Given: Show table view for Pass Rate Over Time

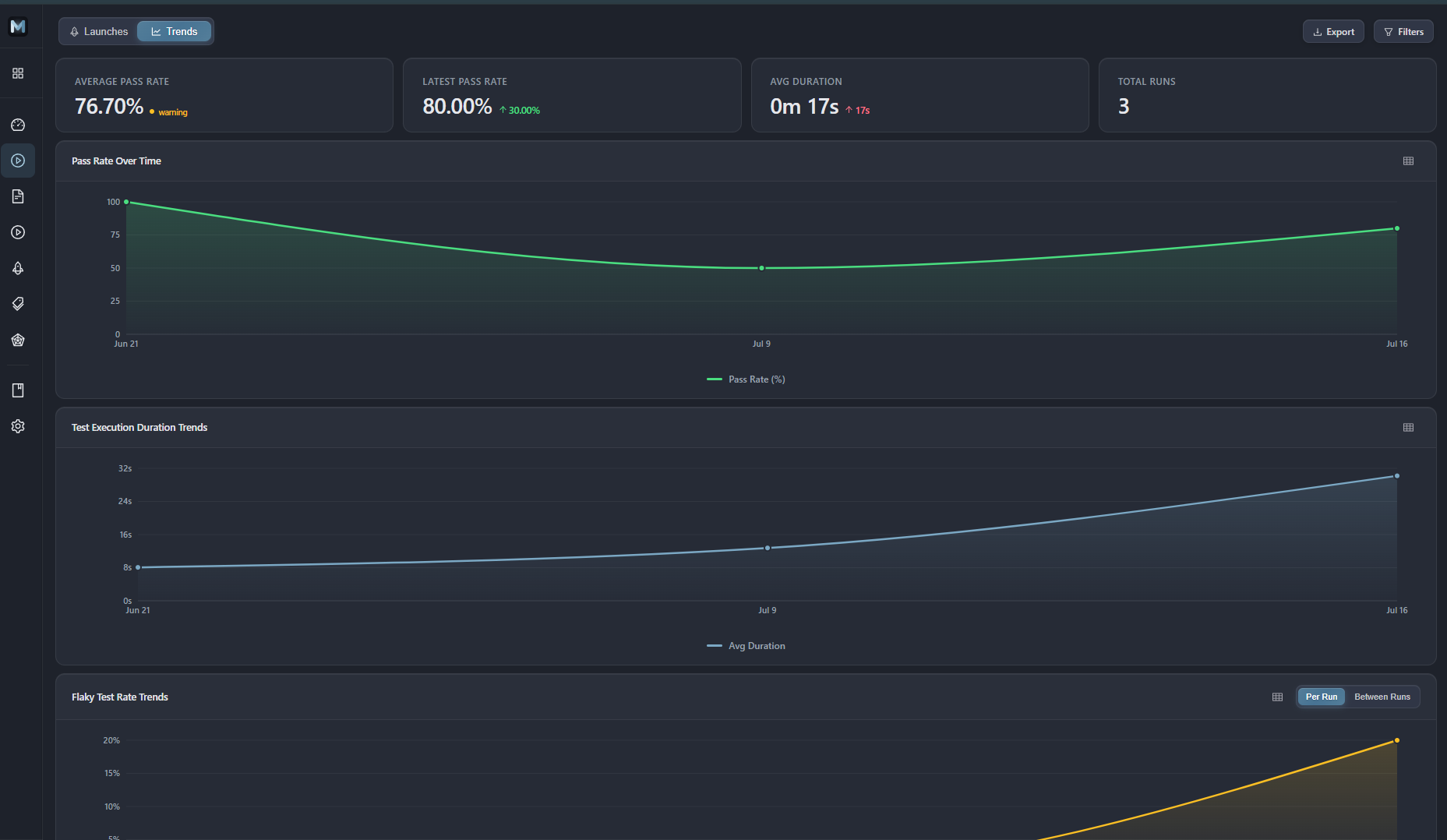Looking at the screenshot, I should pos(1408,161).
